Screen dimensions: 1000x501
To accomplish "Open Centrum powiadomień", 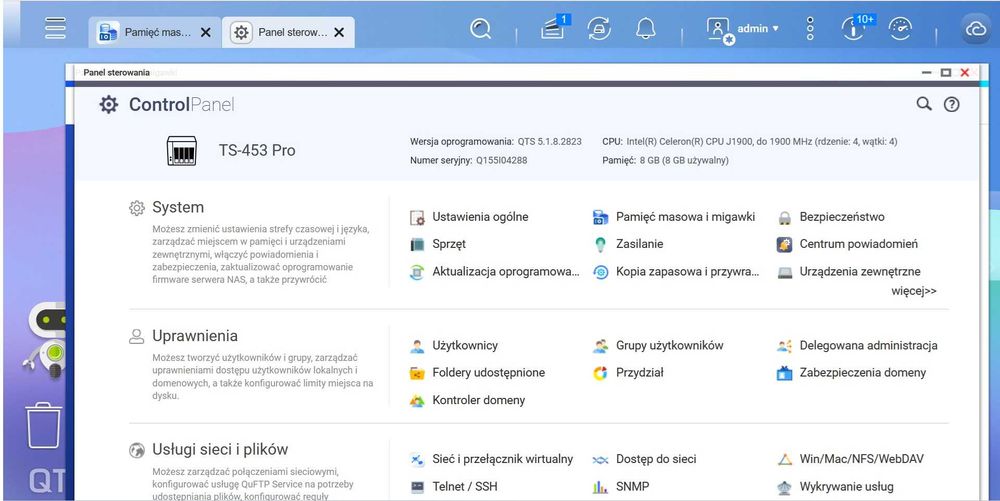I will click(859, 244).
